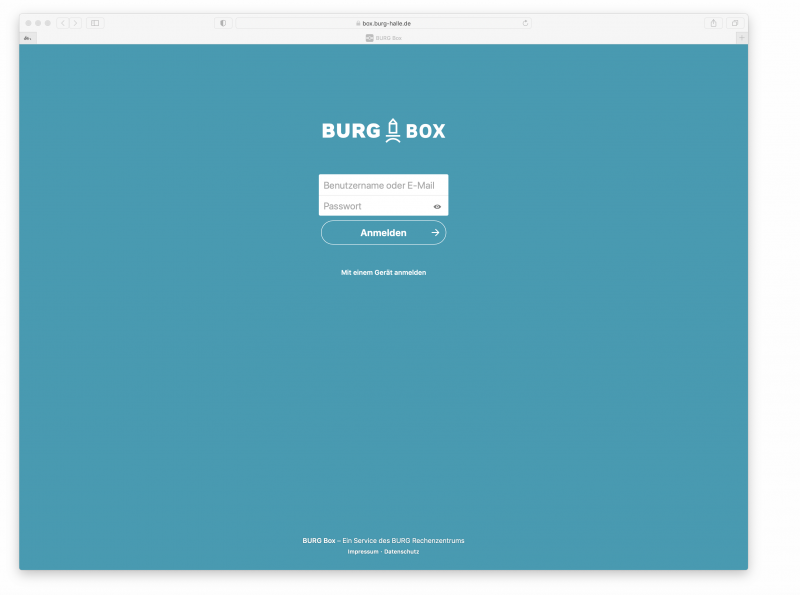Reload the page with refresh icon

pos(525,23)
